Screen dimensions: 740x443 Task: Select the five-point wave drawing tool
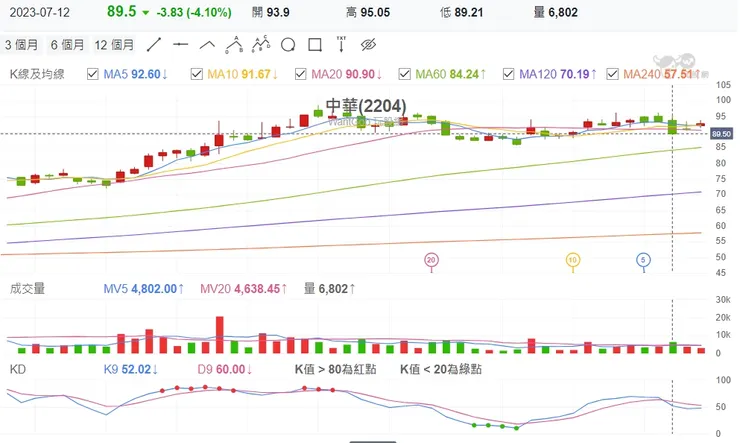(x=261, y=44)
